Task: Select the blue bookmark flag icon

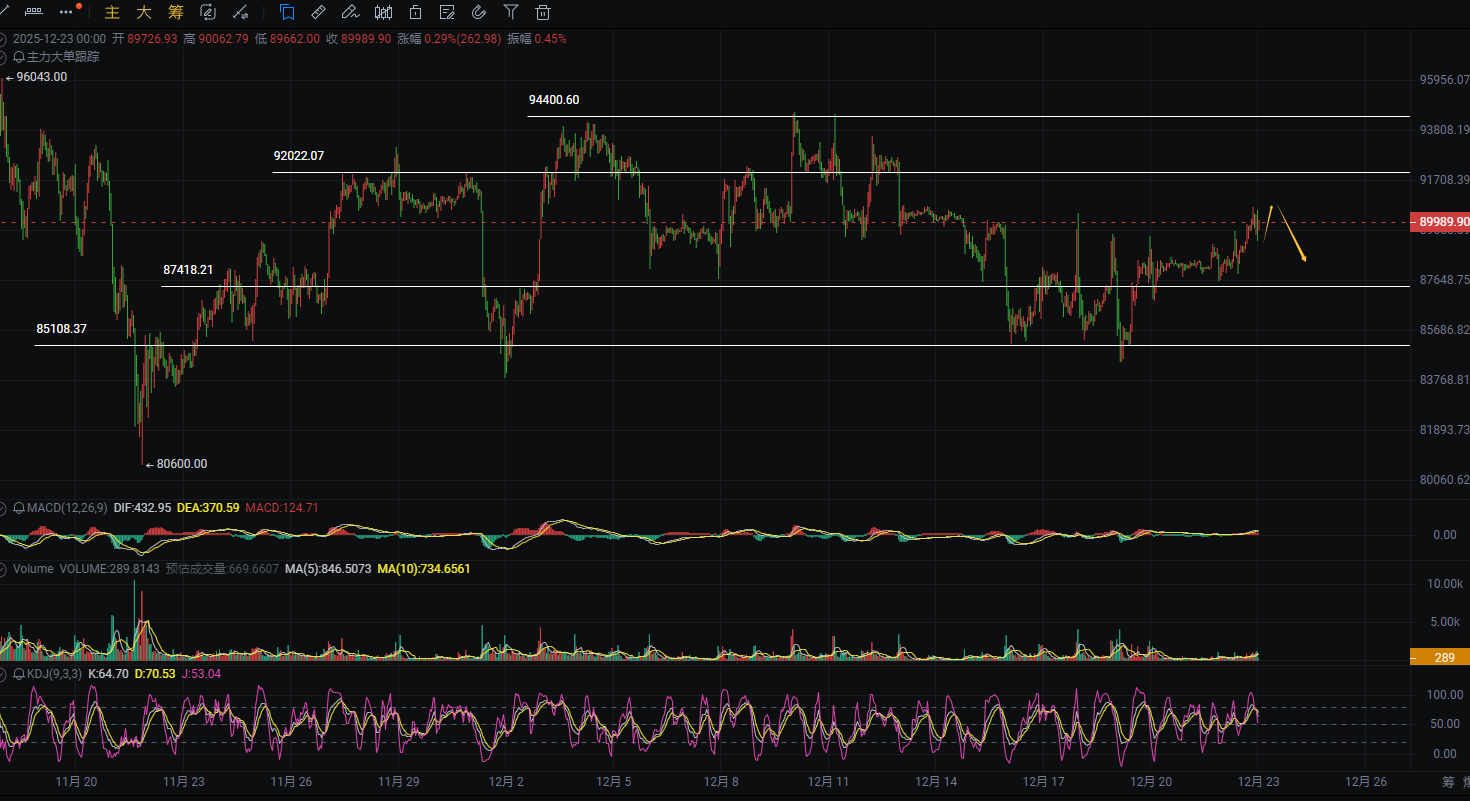Action: [x=287, y=12]
